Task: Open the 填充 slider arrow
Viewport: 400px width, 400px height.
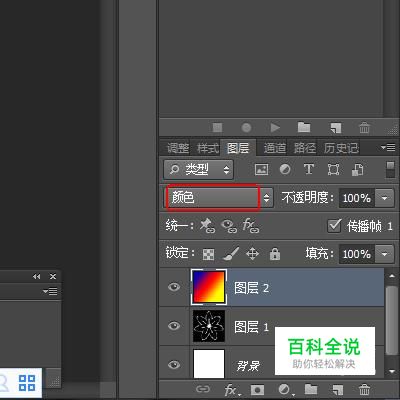Action: (x=385, y=254)
